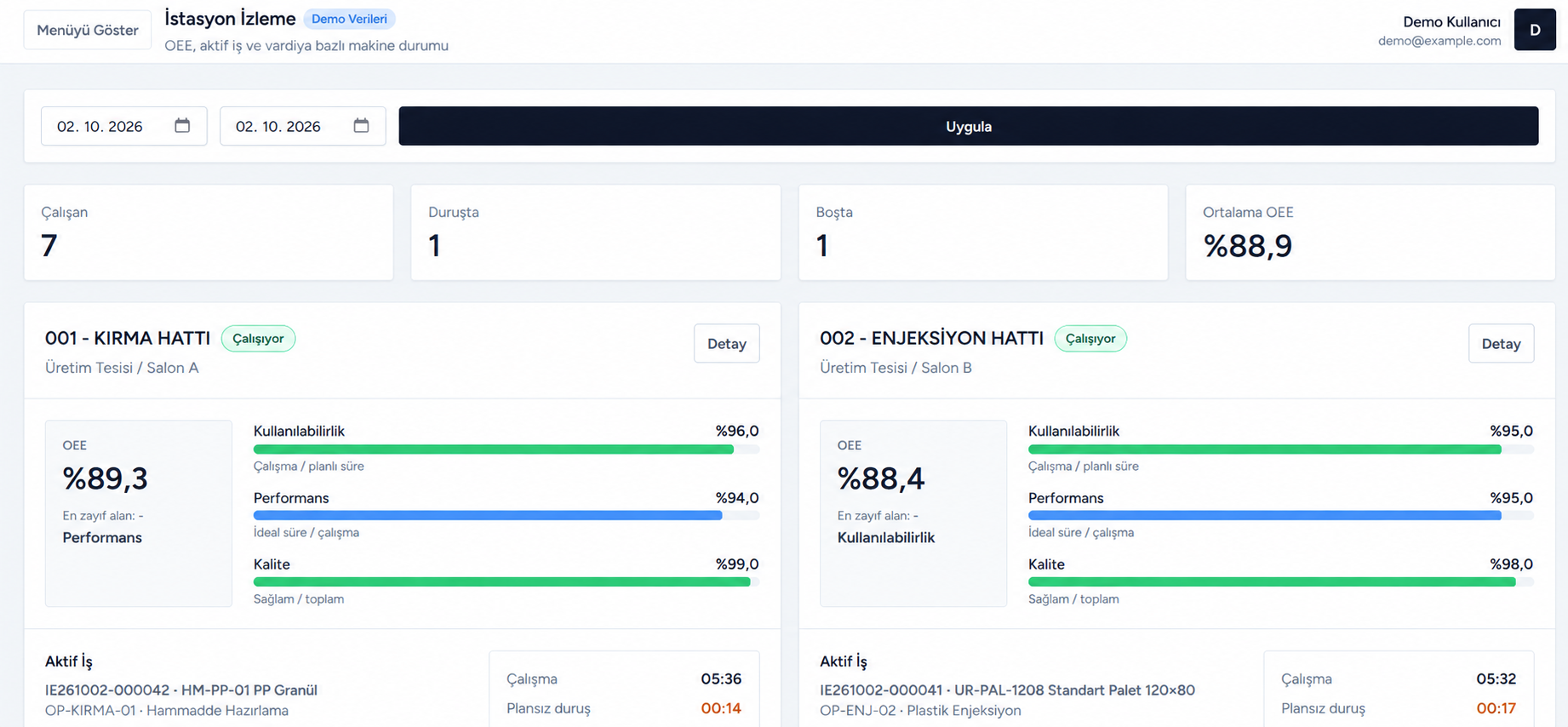Click the Demo Kullanıcı user name
The height and width of the screenshot is (727, 1568).
click(1451, 22)
